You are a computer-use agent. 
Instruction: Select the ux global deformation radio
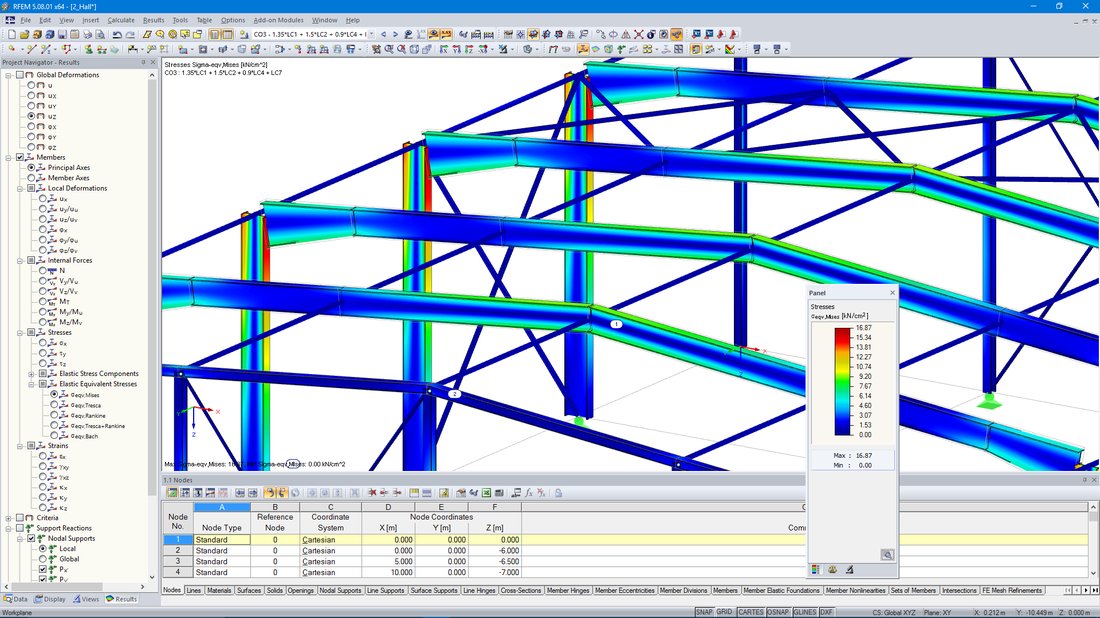[x=31, y=95]
